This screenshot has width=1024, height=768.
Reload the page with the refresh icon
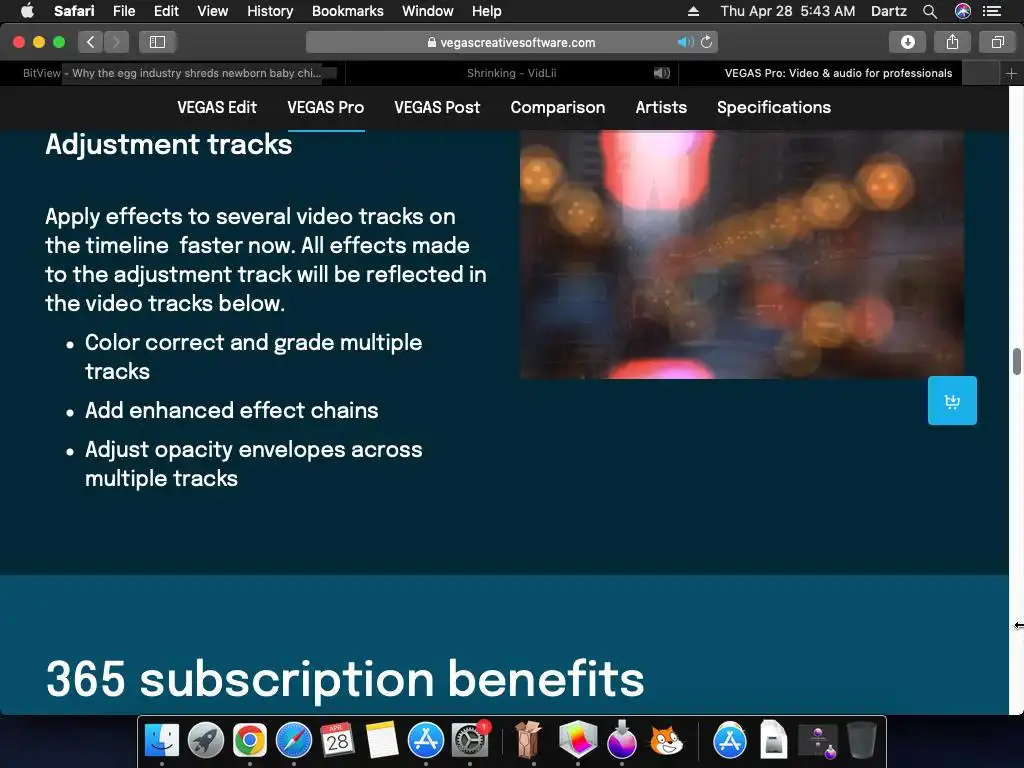point(707,42)
